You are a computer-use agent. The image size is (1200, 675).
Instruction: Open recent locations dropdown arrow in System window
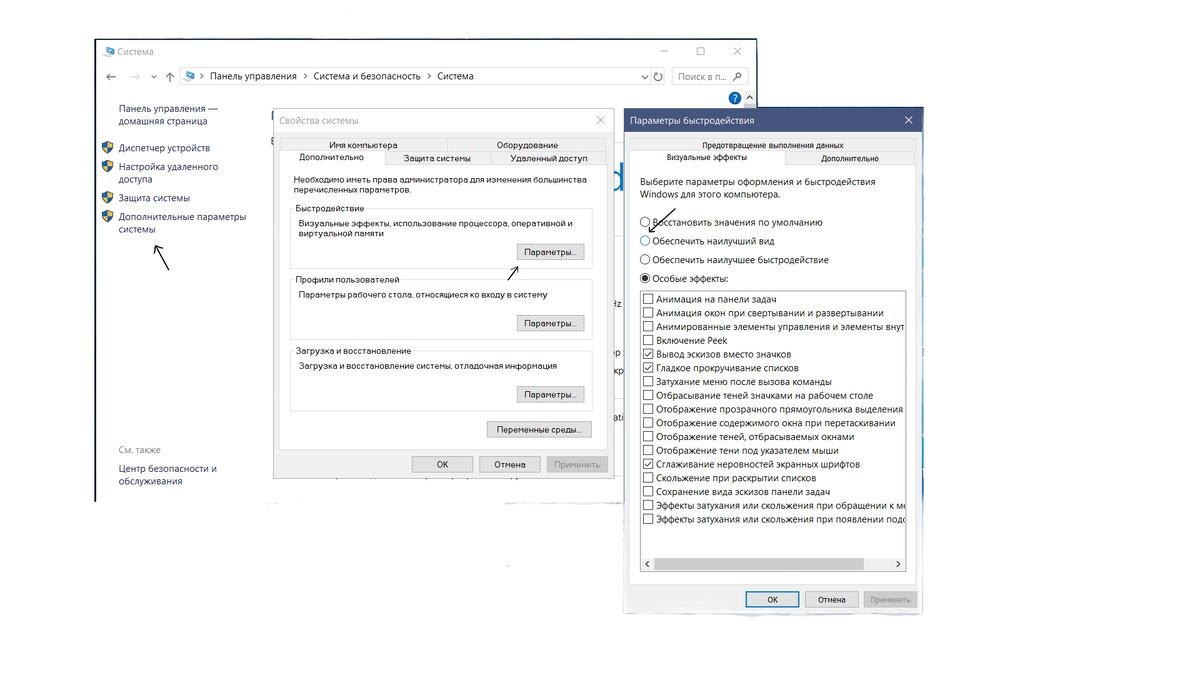tap(153, 76)
